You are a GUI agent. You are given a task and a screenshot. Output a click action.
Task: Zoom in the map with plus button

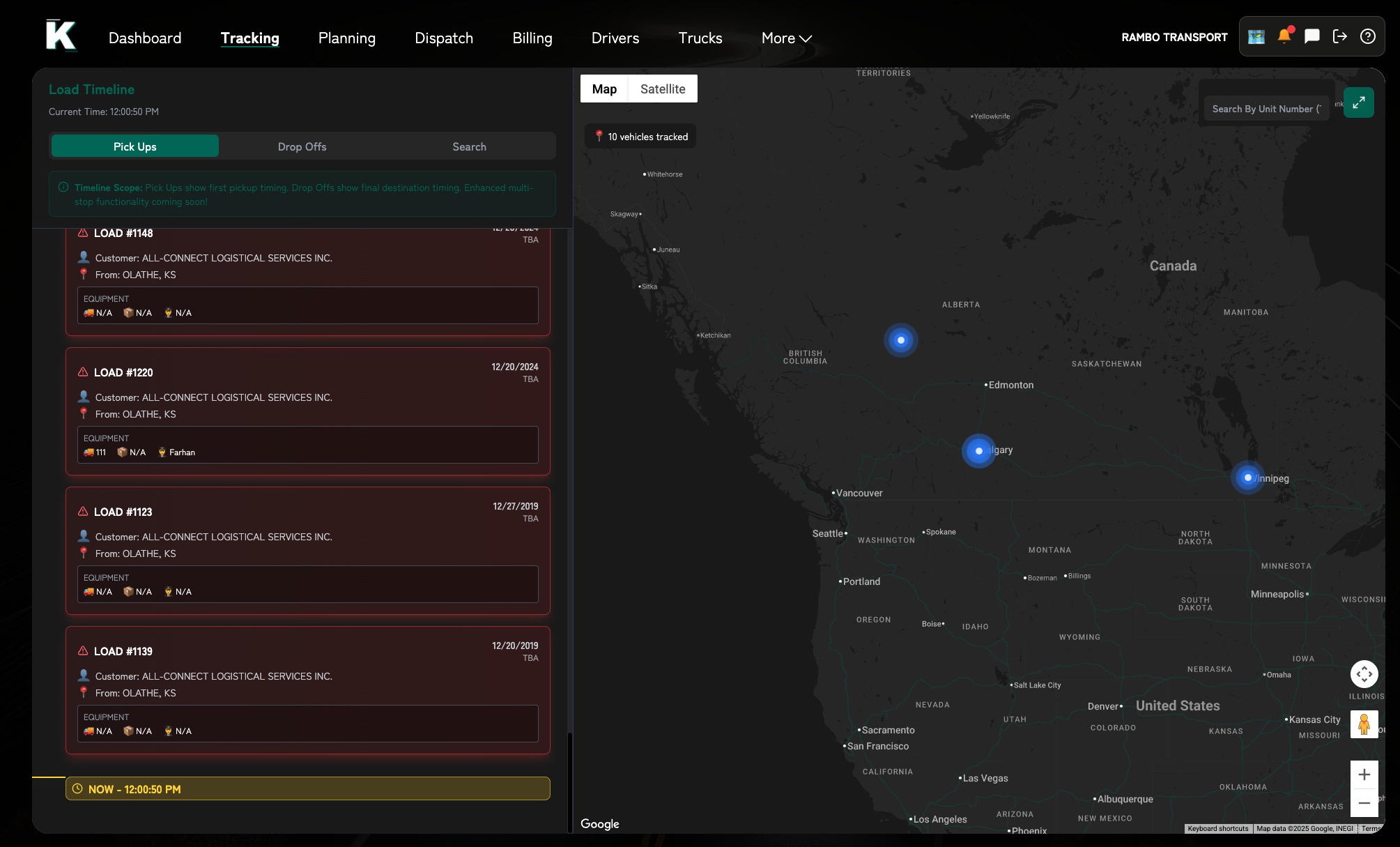point(1364,774)
